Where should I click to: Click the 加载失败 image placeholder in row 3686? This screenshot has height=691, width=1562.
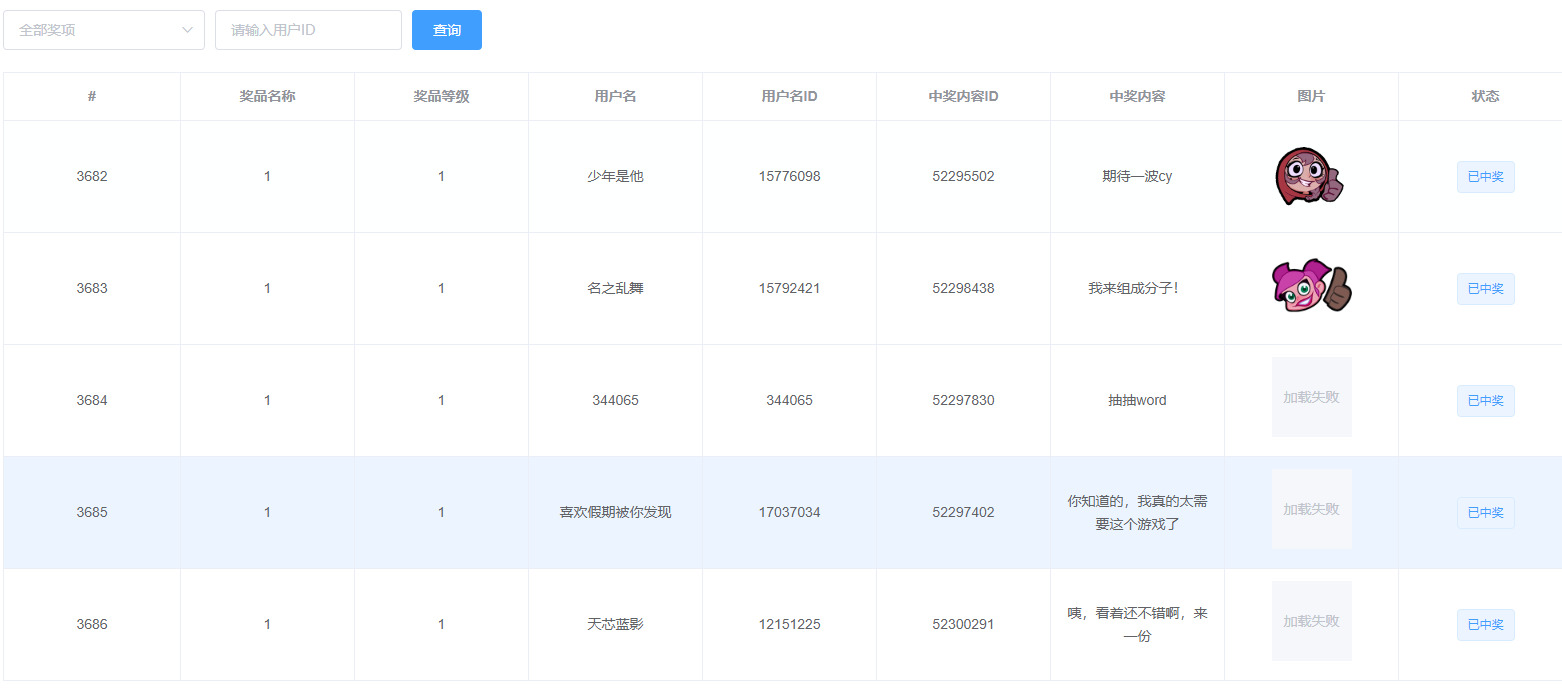point(1311,621)
